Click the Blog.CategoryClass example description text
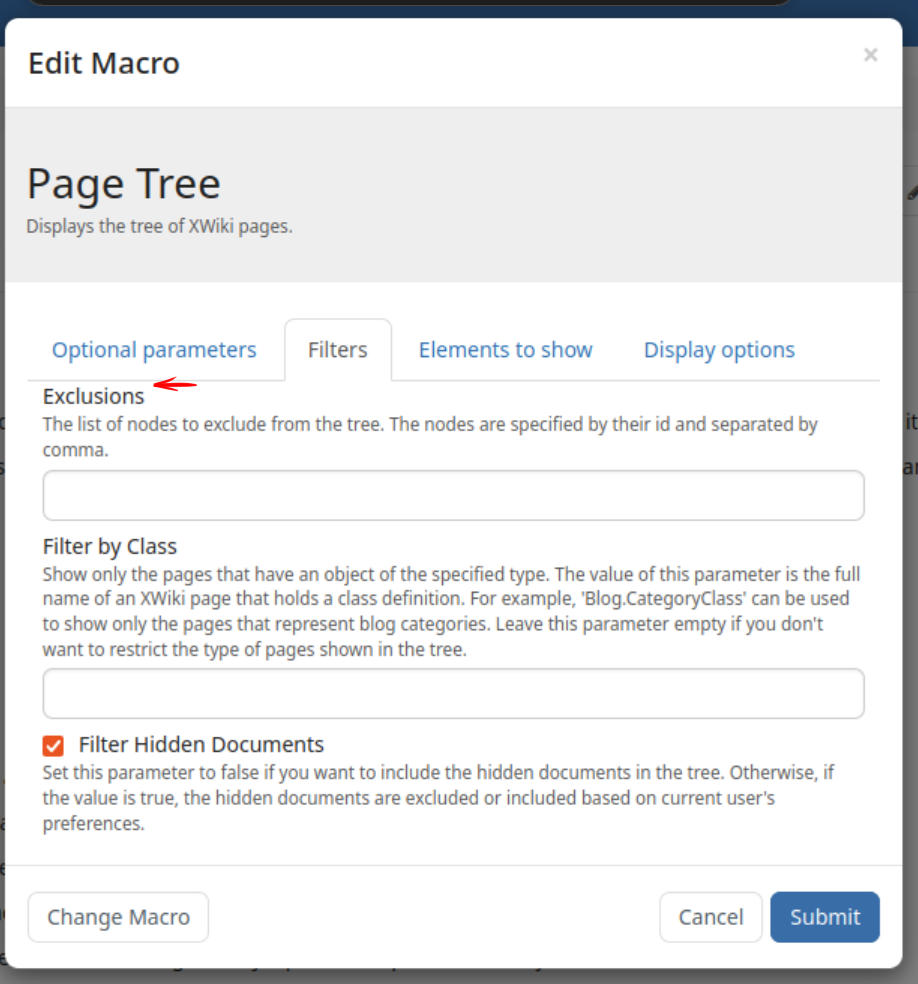The height and width of the screenshot is (984, 918). (450, 612)
